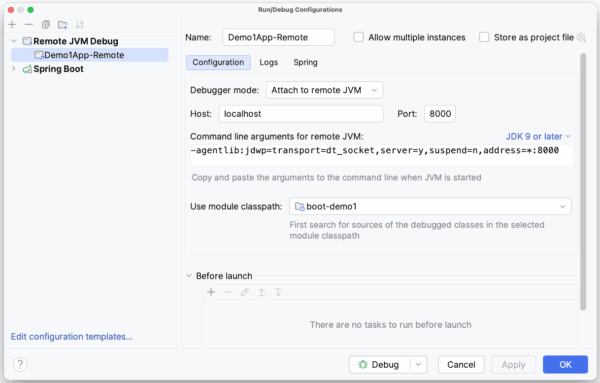Remove the Before launch task
Viewport: 600px width, 383px height.
point(228,292)
